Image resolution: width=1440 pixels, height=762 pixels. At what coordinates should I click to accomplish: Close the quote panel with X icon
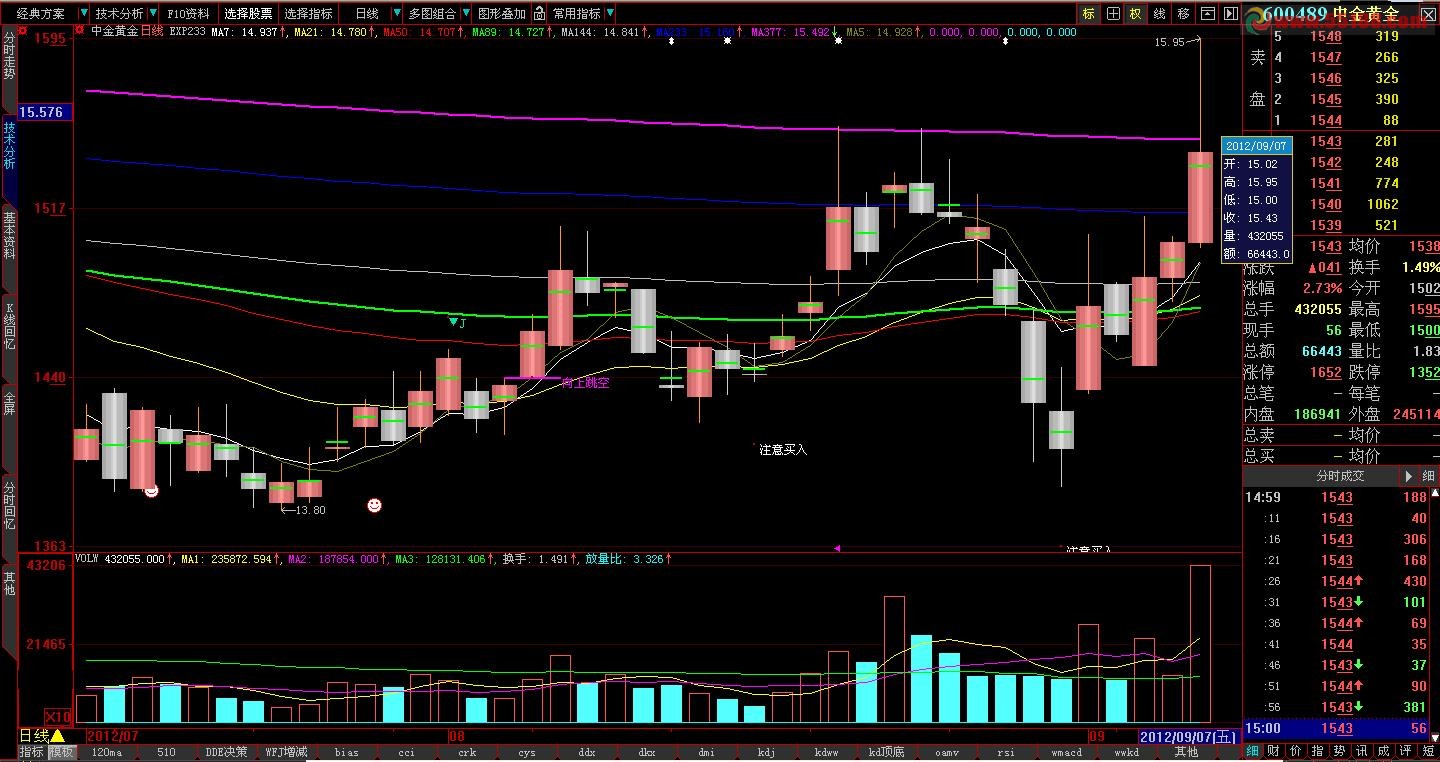tap(1428, 14)
